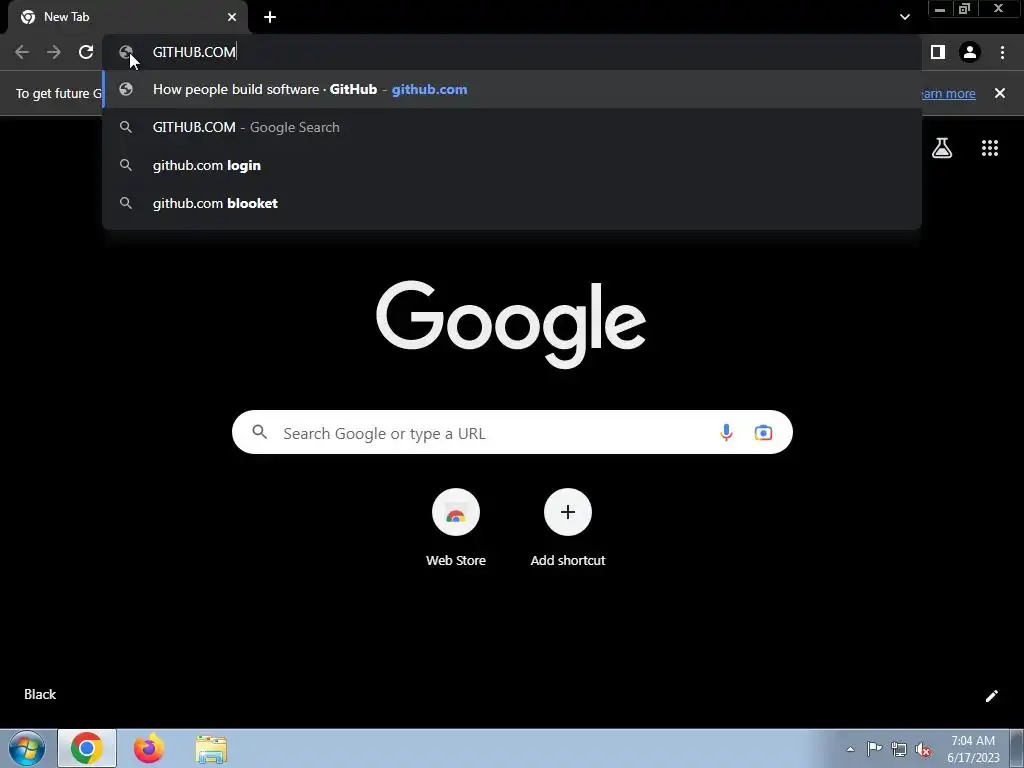
Task: Open the profile avatar menu
Action: pyautogui.click(x=970, y=52)
